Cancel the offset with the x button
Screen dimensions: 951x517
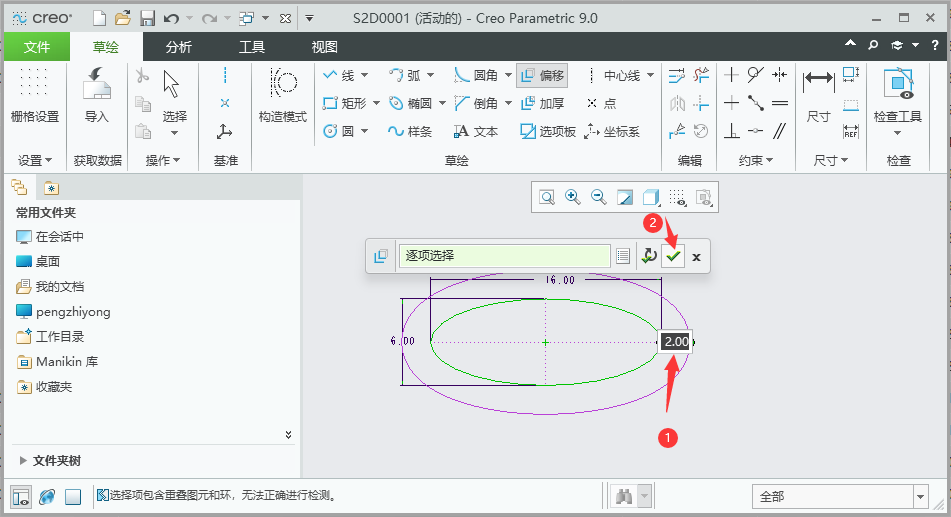(x=696, y=257)
